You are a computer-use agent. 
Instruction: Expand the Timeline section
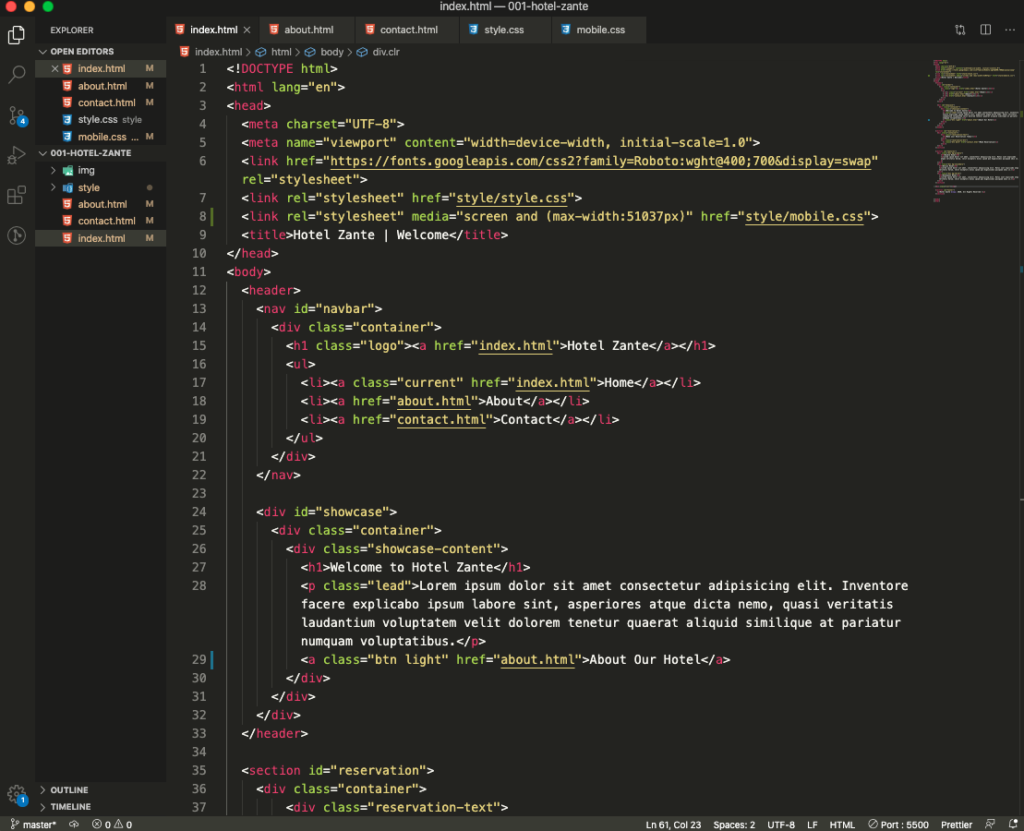click(x=70, y=807)
